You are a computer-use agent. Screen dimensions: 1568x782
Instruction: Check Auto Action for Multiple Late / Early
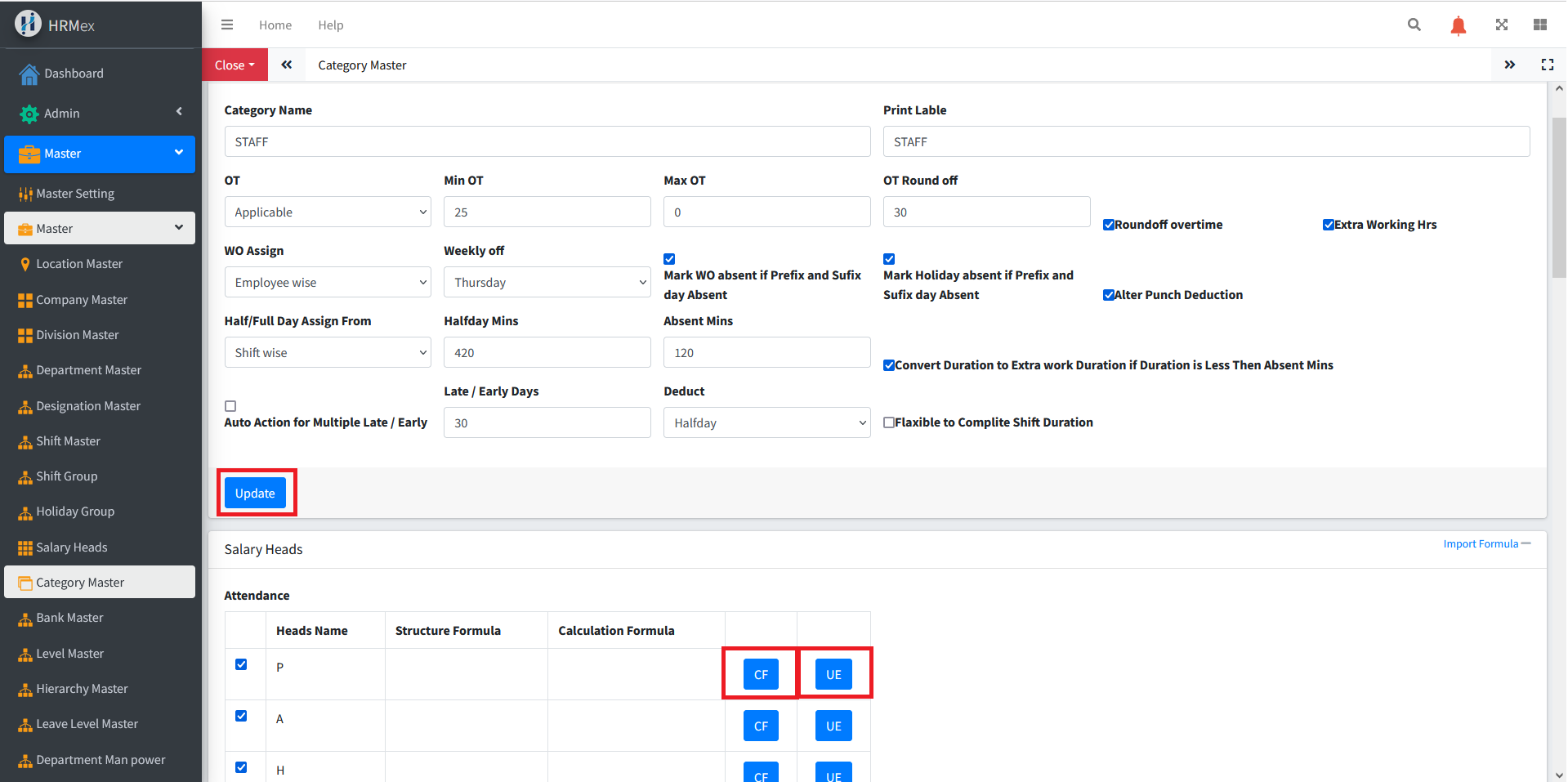pyautogui.click(x=230, y=406)
